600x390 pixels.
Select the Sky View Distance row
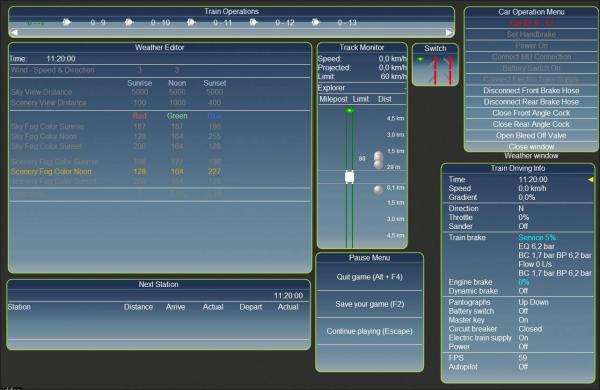(x=160, y=92)
